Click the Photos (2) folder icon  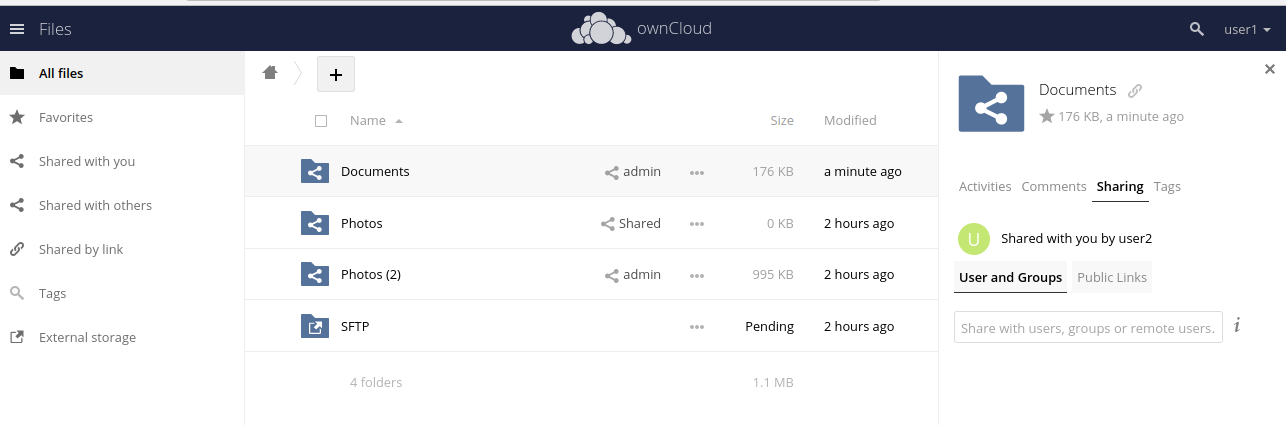(315, 274)
